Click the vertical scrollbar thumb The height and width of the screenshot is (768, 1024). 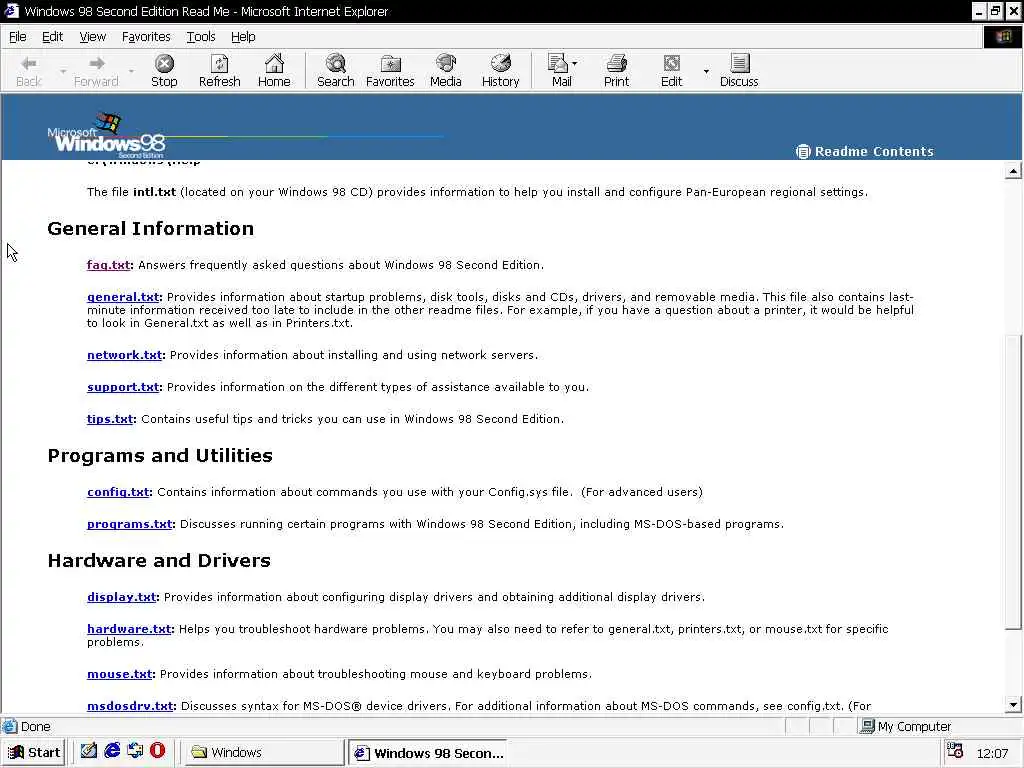(1013, 482)
